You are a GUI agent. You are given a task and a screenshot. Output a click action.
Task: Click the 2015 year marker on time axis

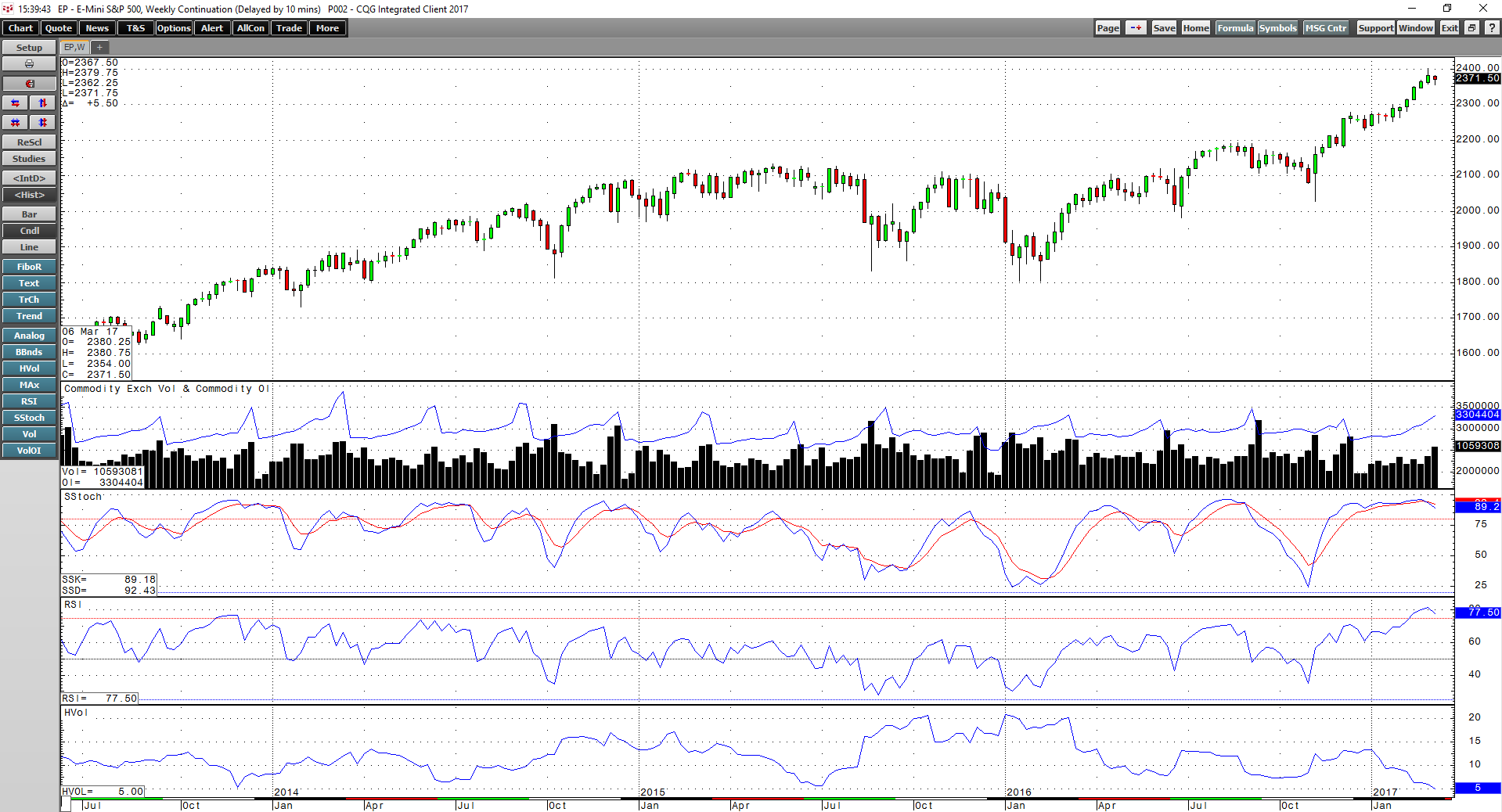[653, 792]
